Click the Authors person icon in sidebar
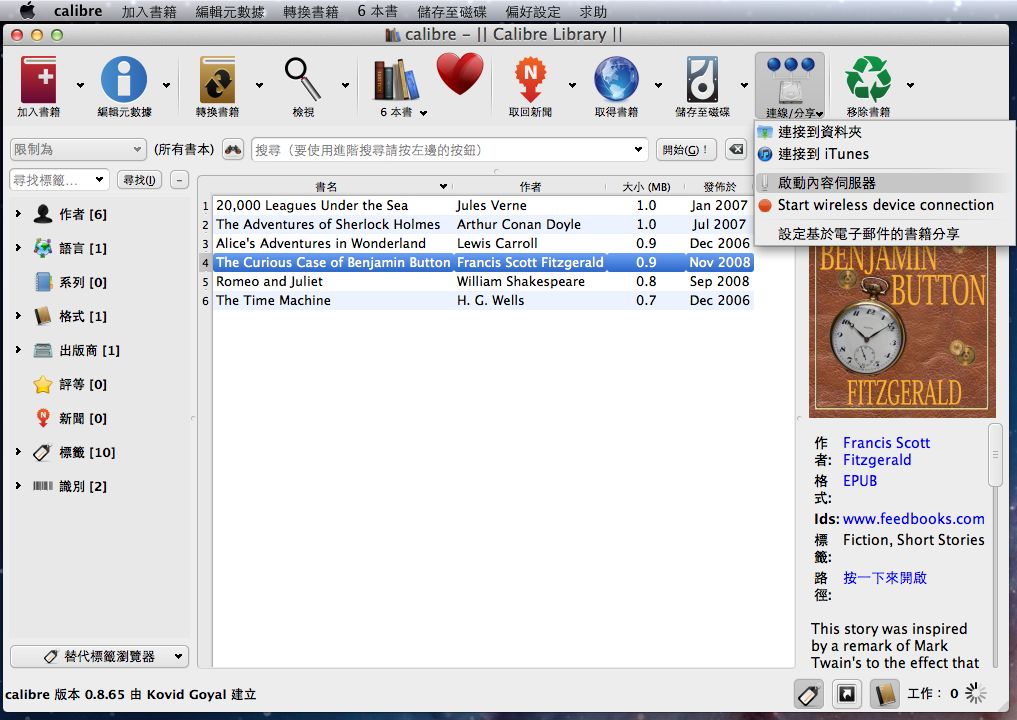Viewport: 1017px width, 720px height. 43,213
